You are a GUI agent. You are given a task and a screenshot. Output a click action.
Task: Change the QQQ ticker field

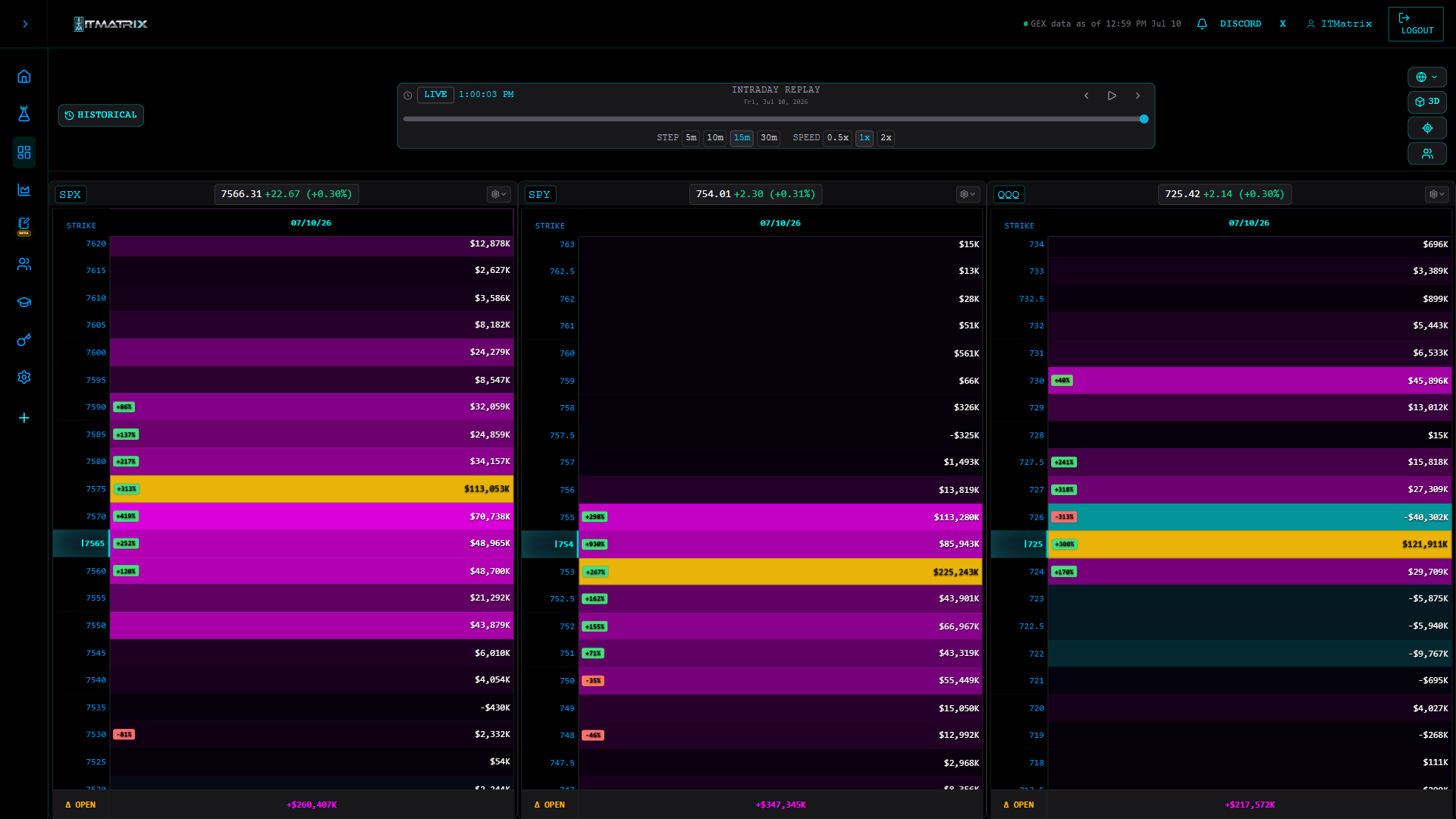pos(1009,195)
